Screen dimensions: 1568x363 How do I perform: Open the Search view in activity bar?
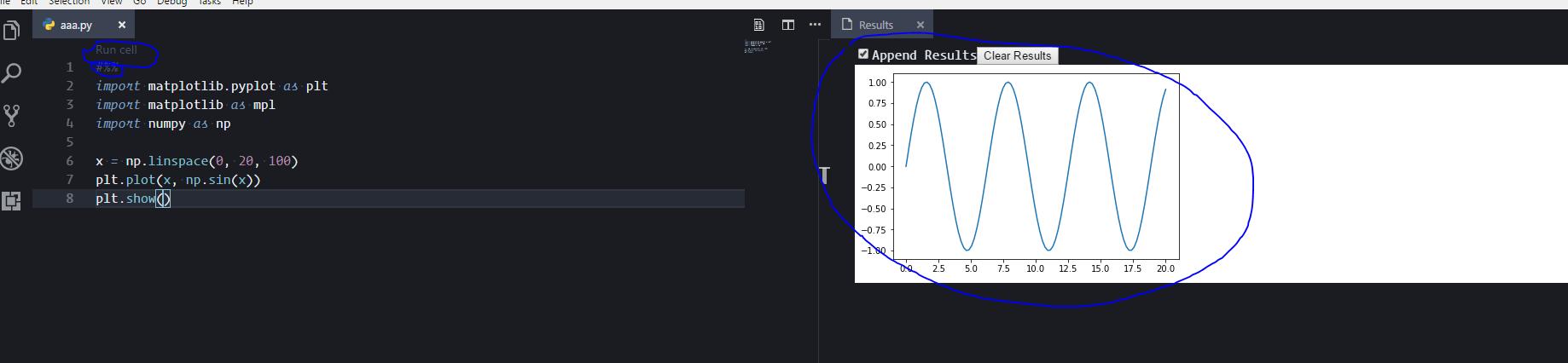point(11,73)
